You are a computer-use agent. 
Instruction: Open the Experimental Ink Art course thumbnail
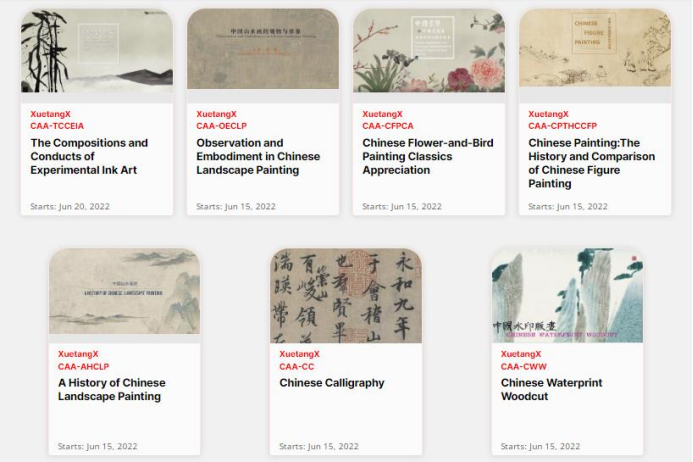tap(97, 50)
